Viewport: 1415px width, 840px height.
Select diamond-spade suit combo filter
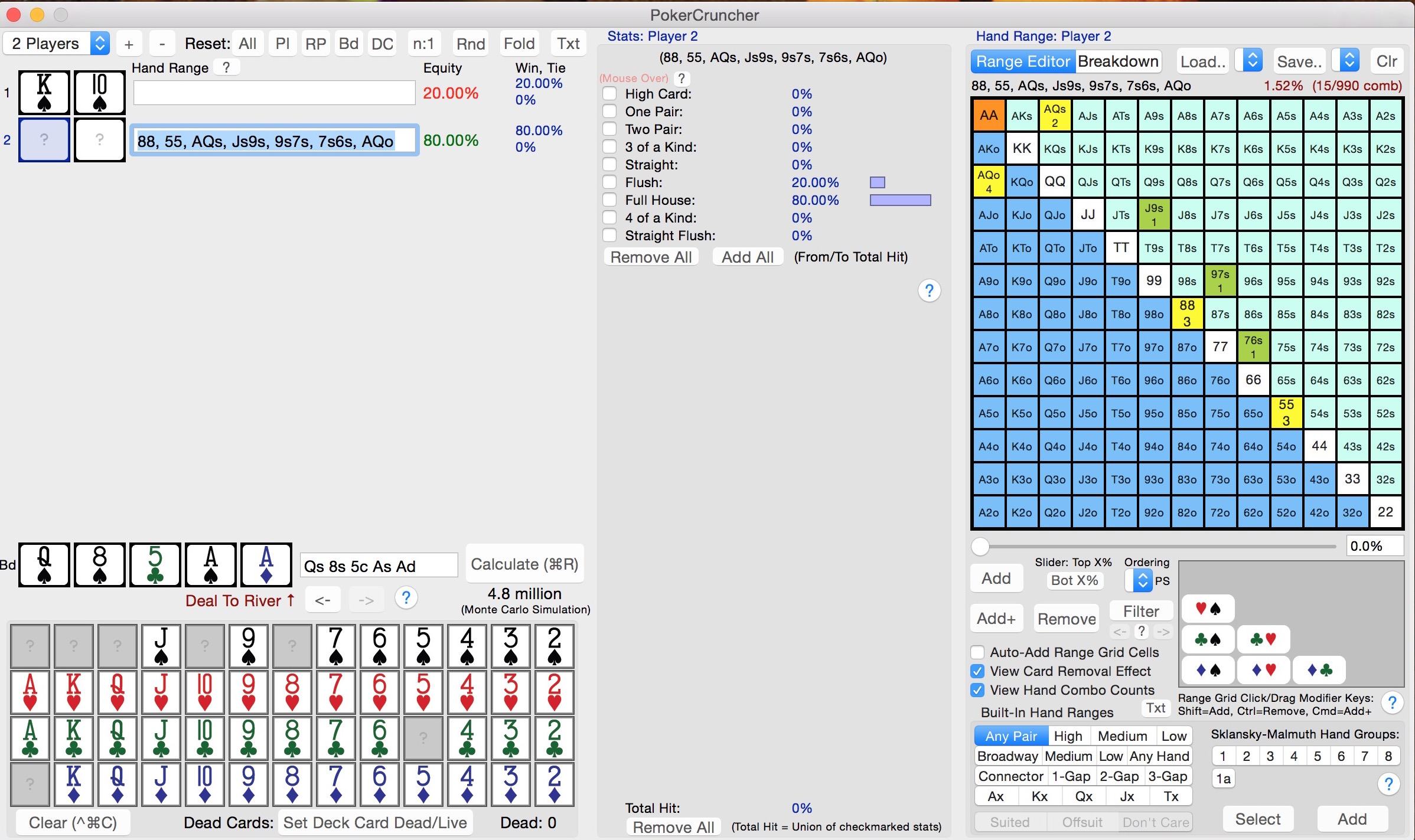[1208, 669]
